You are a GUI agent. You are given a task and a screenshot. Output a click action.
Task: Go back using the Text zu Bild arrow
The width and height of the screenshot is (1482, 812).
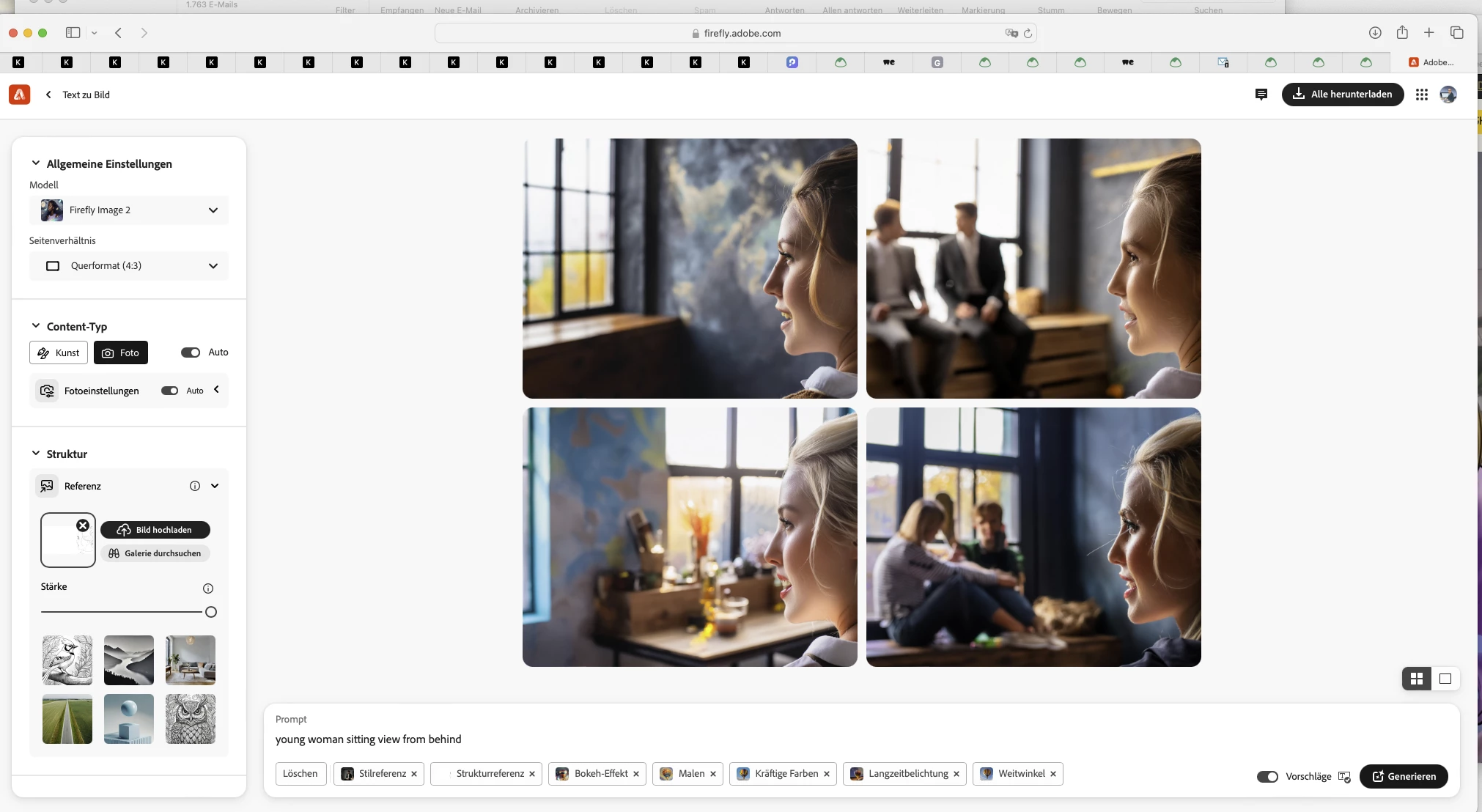point(48,95)
